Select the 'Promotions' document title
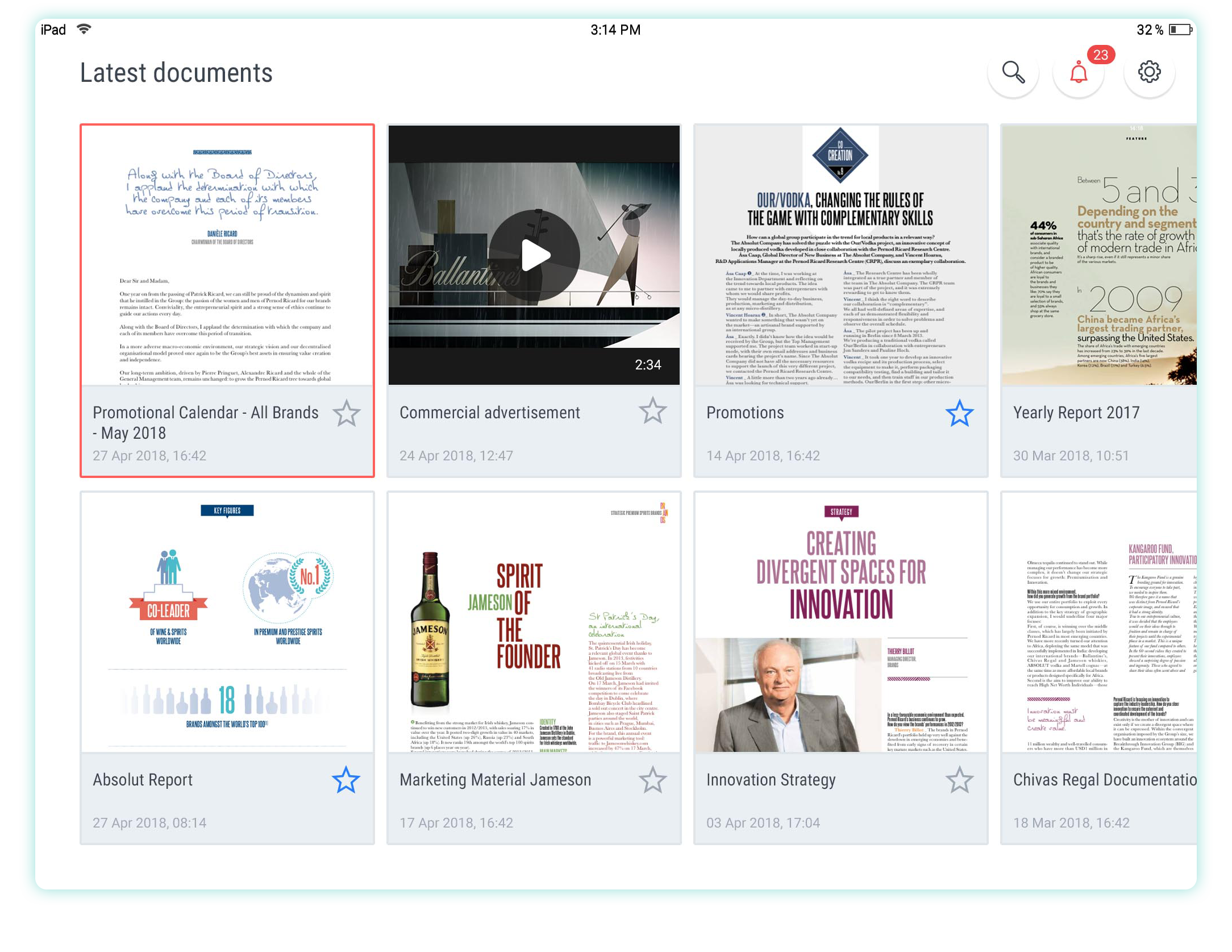 pyautogui.click(x=745, y=413)
